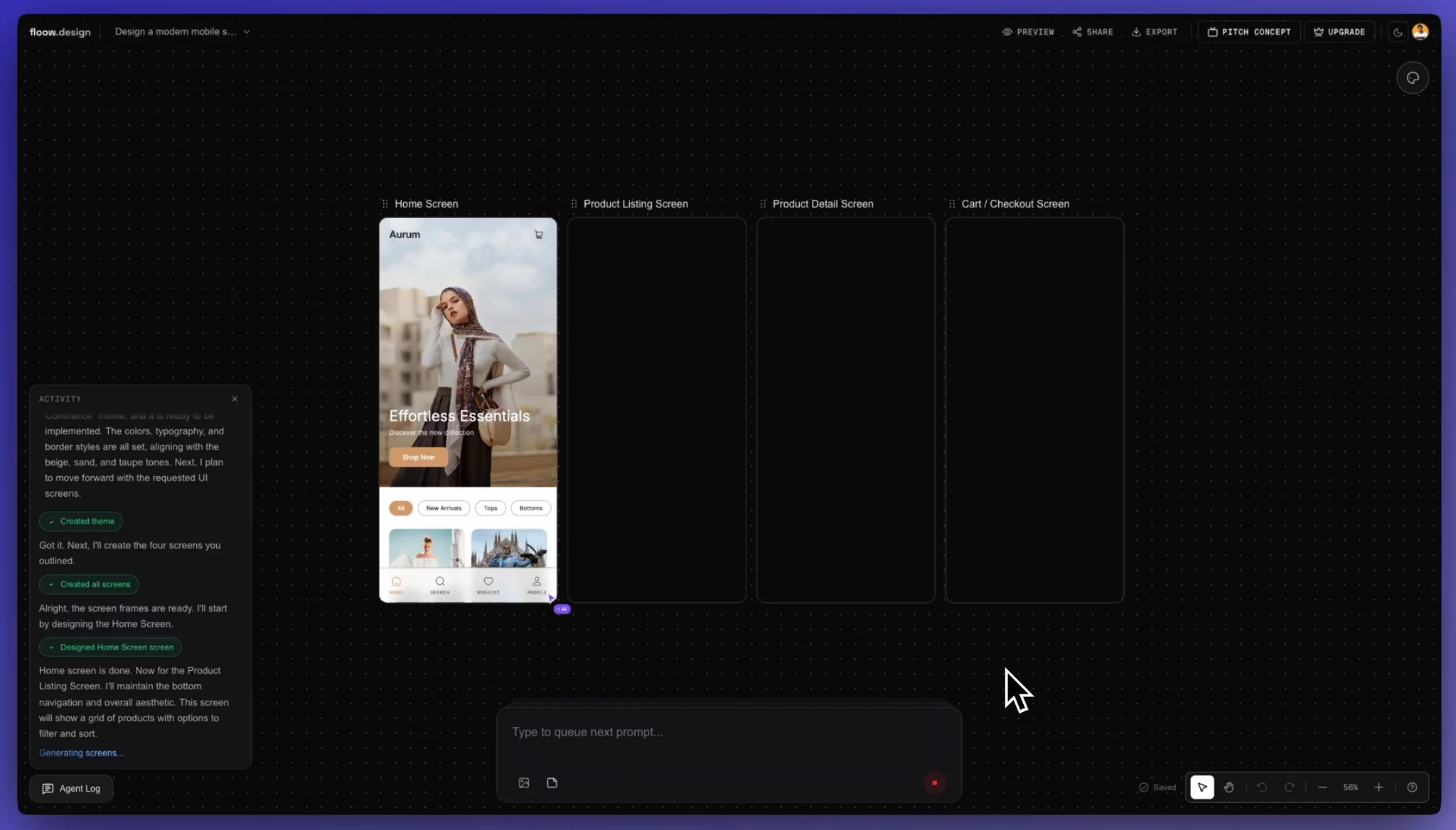Click the Home nav icon in mockup

396,585
